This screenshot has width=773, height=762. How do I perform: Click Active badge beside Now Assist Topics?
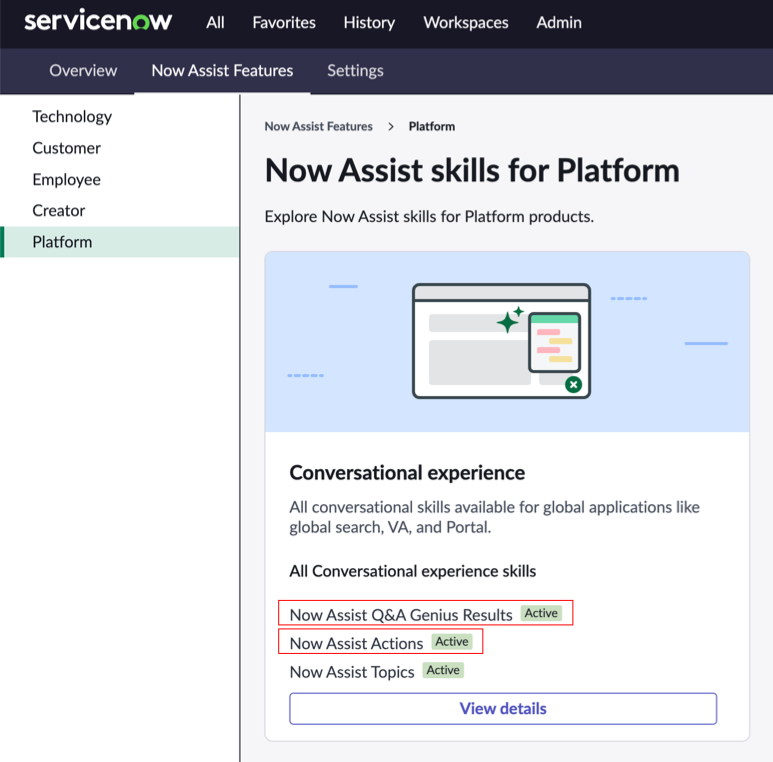[443, 670]
